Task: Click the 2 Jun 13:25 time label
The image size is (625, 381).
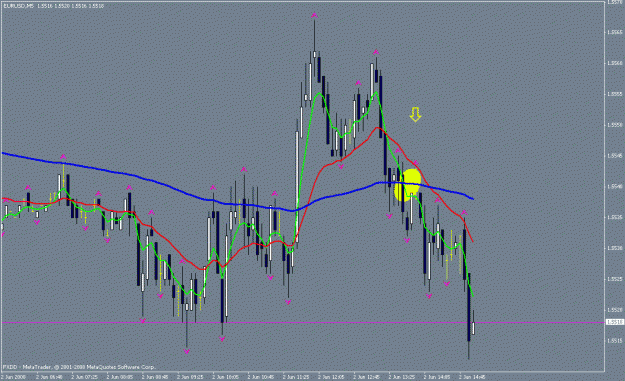Action: tap(402, 377)
